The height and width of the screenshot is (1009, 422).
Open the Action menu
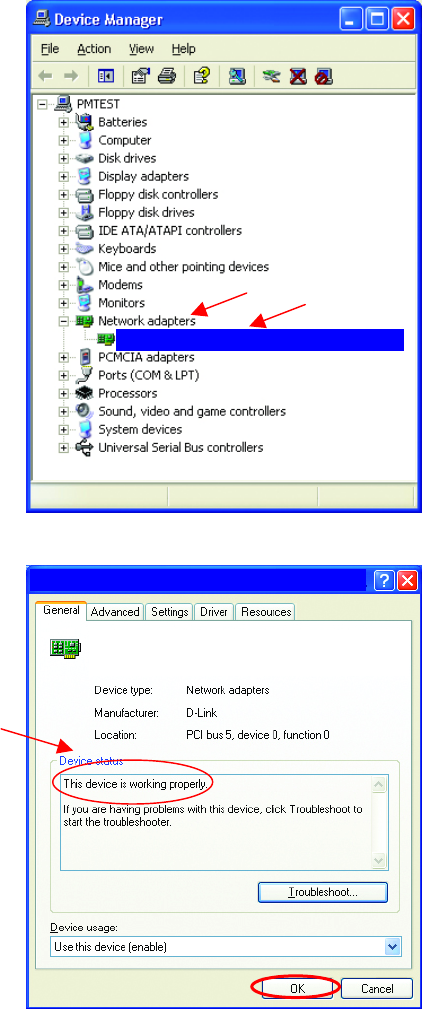click(94, 49)
